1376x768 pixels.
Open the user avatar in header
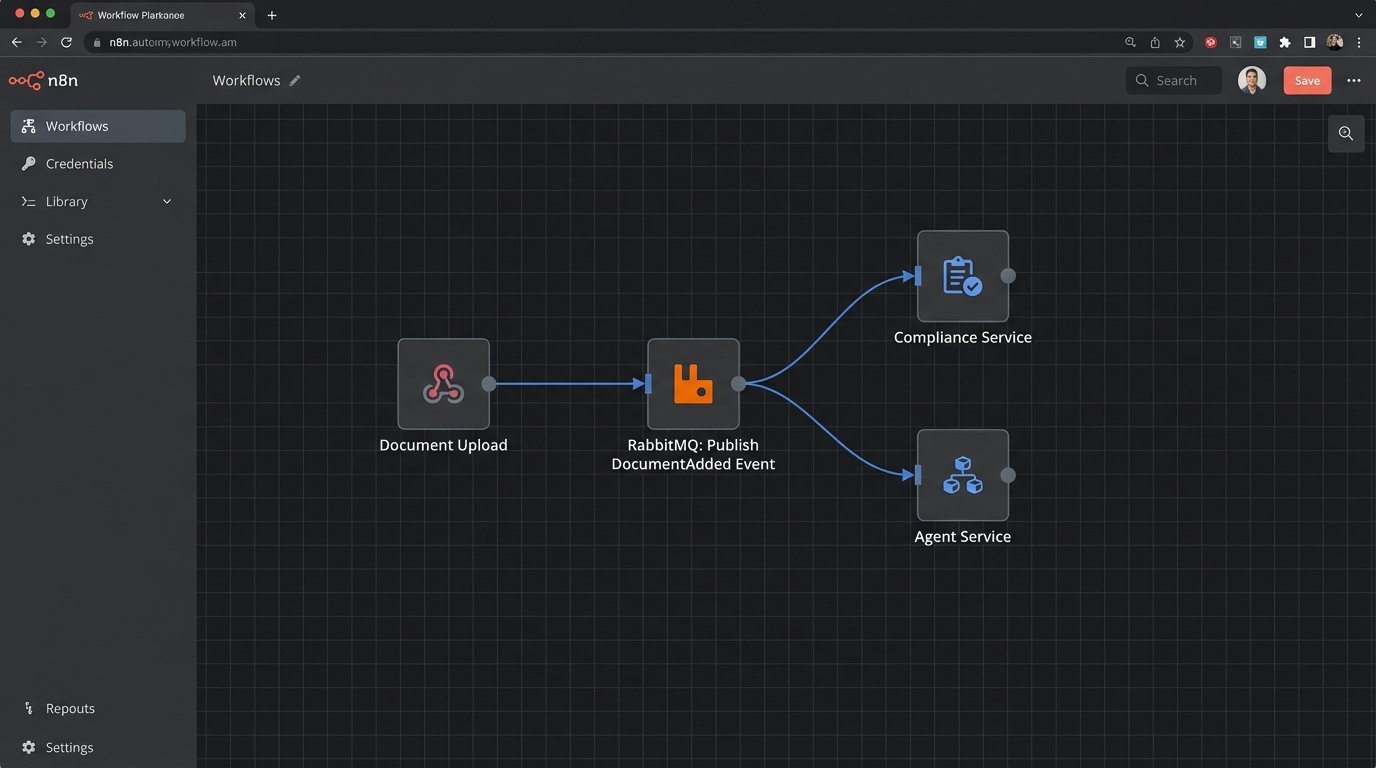point(1251,81)
